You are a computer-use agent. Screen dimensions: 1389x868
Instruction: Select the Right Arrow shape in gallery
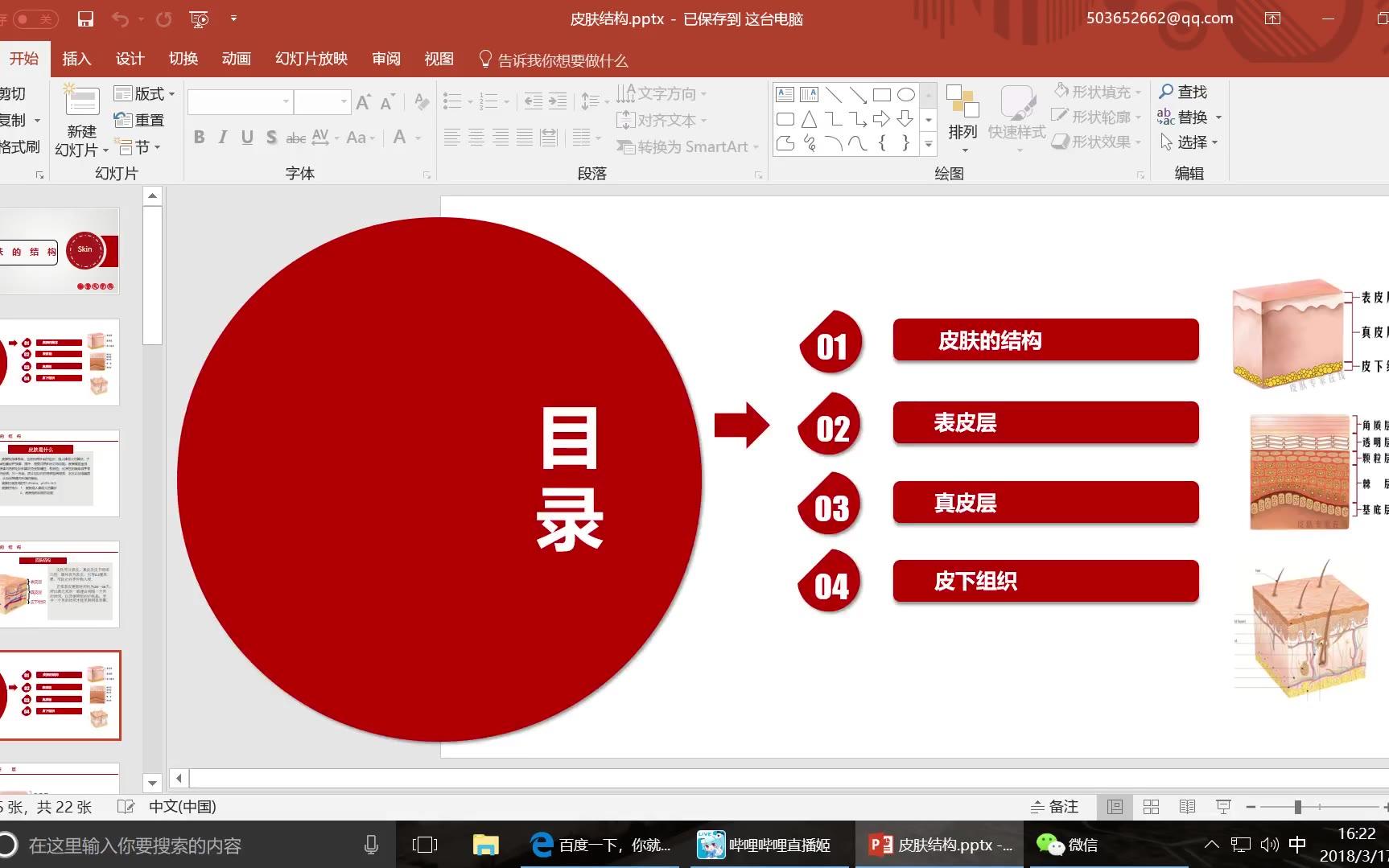882,120
